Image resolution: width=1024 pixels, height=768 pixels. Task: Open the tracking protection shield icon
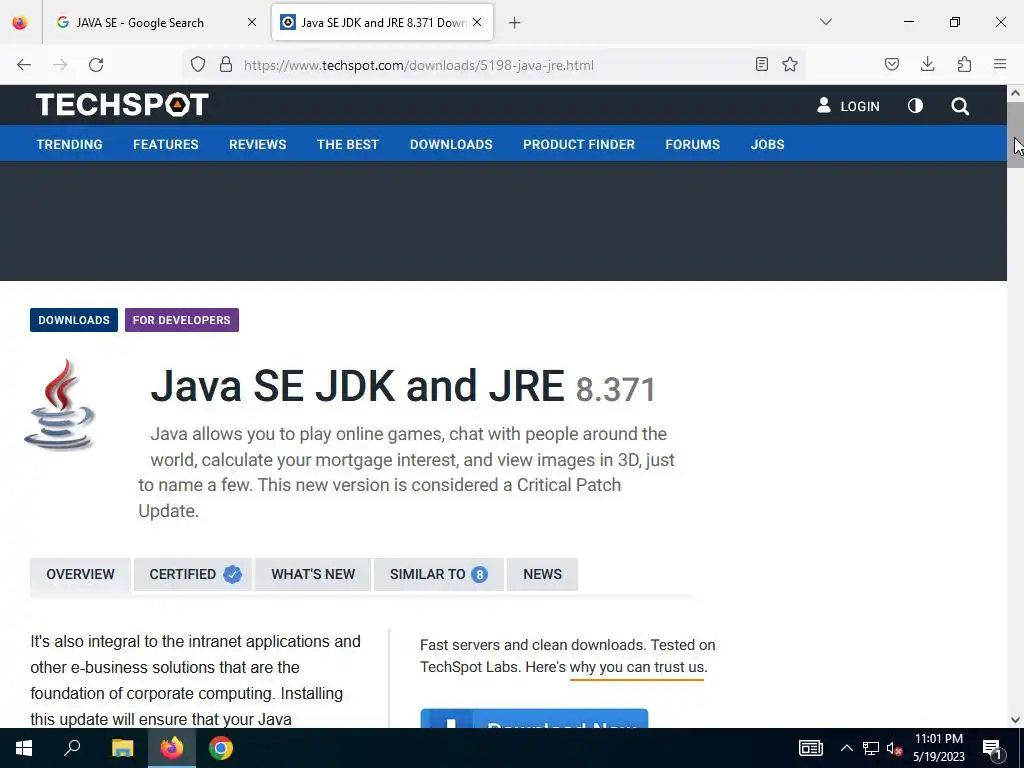click(198, 65)
